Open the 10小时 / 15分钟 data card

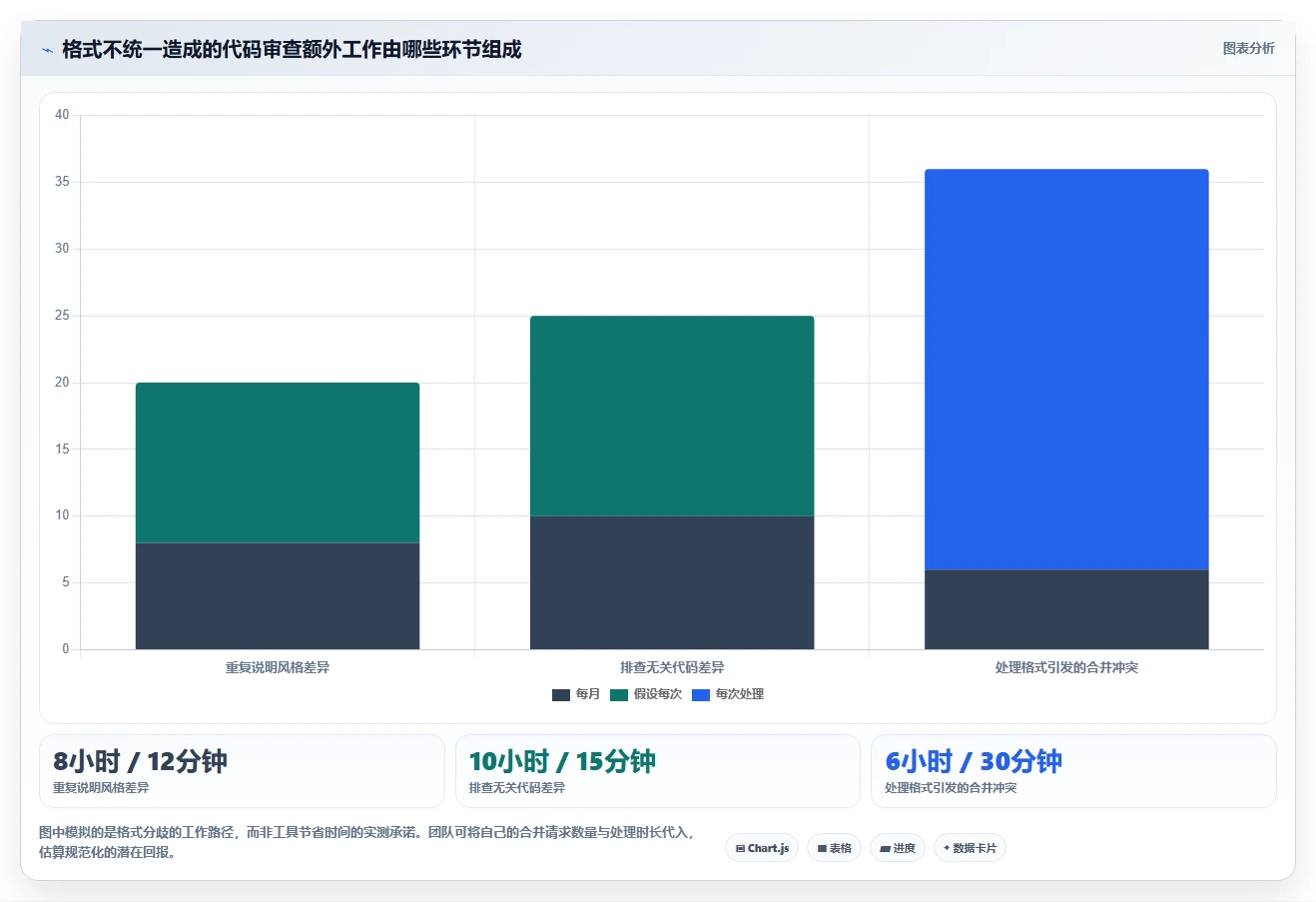pos(658,771)
